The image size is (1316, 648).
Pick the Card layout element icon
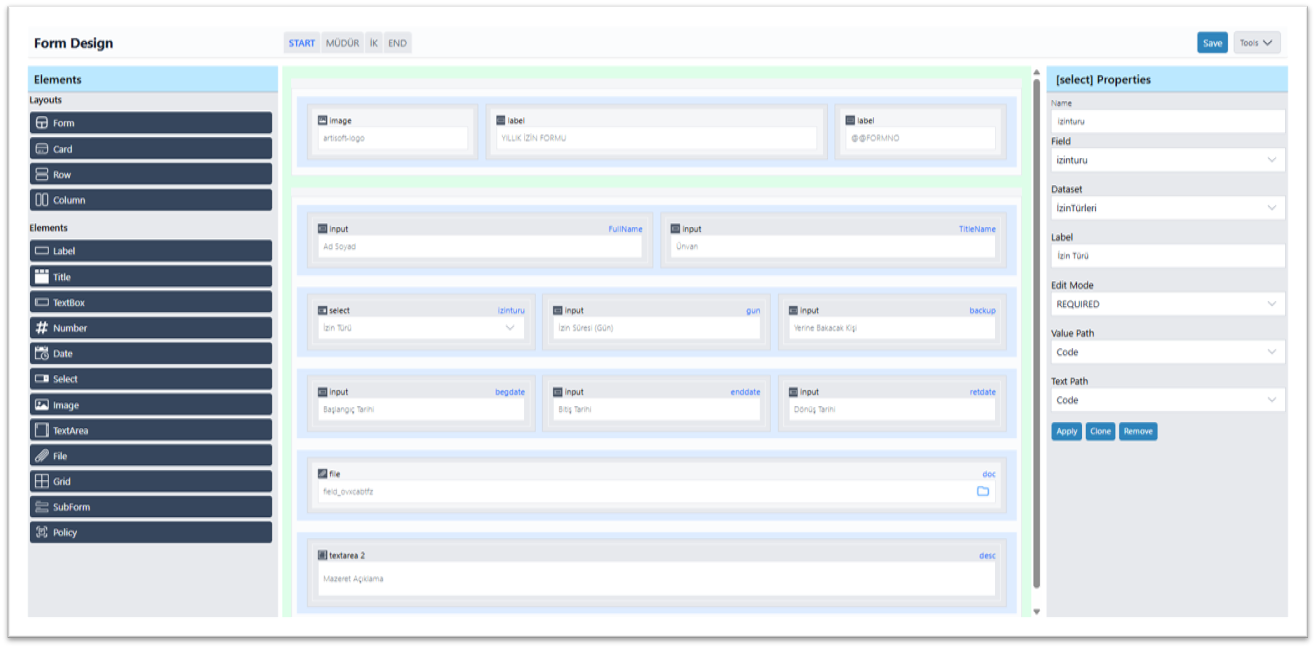click(x=42, y=149)
